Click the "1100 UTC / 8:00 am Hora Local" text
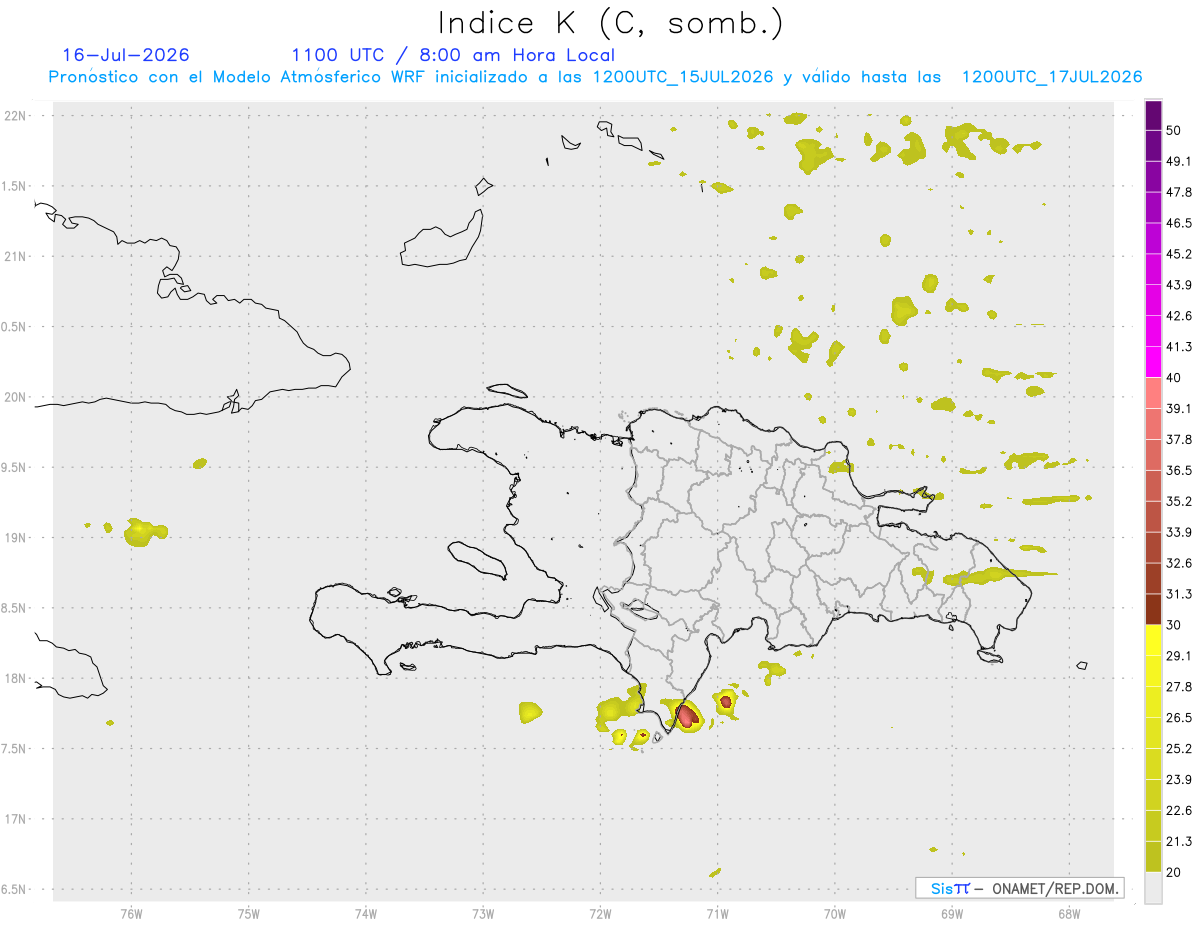Image resolution: width=1200 pixels, height=927 pixels. point(453,55)
